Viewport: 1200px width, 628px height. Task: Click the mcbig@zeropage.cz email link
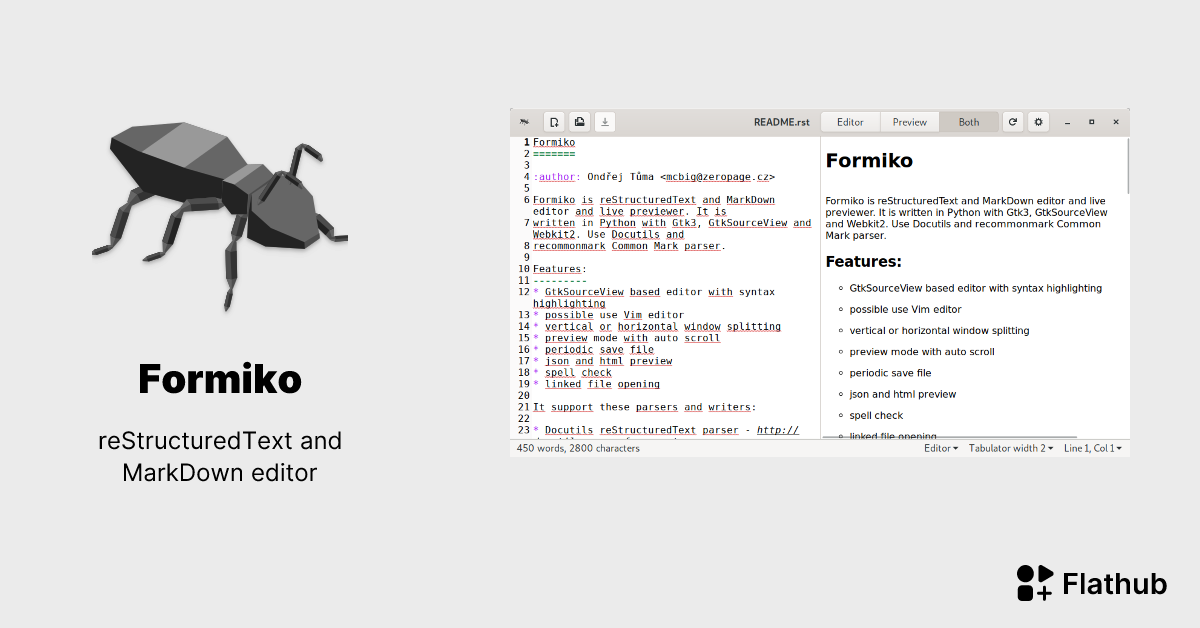719,176
